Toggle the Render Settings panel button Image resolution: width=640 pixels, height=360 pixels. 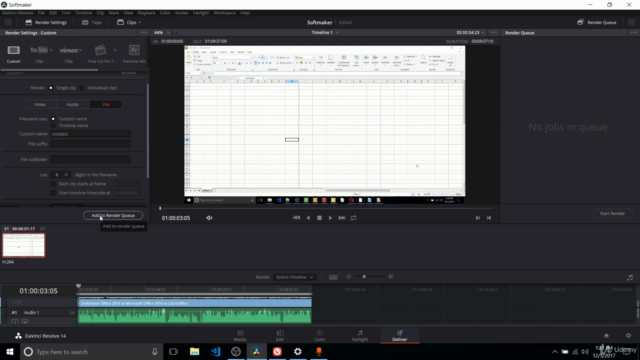coord(46,22)
